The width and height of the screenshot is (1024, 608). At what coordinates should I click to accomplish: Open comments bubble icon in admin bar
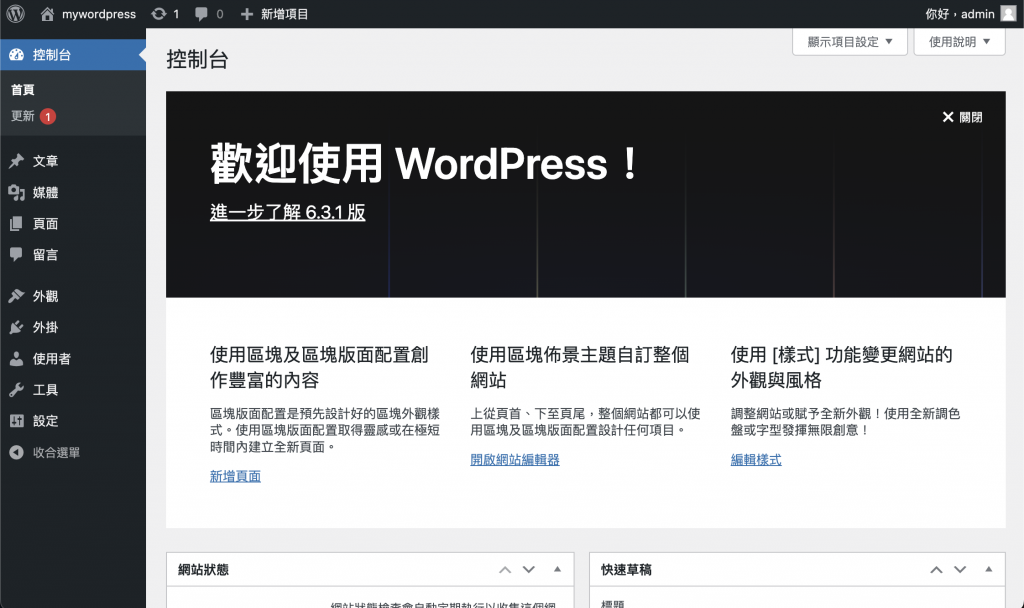click(201, 14)
